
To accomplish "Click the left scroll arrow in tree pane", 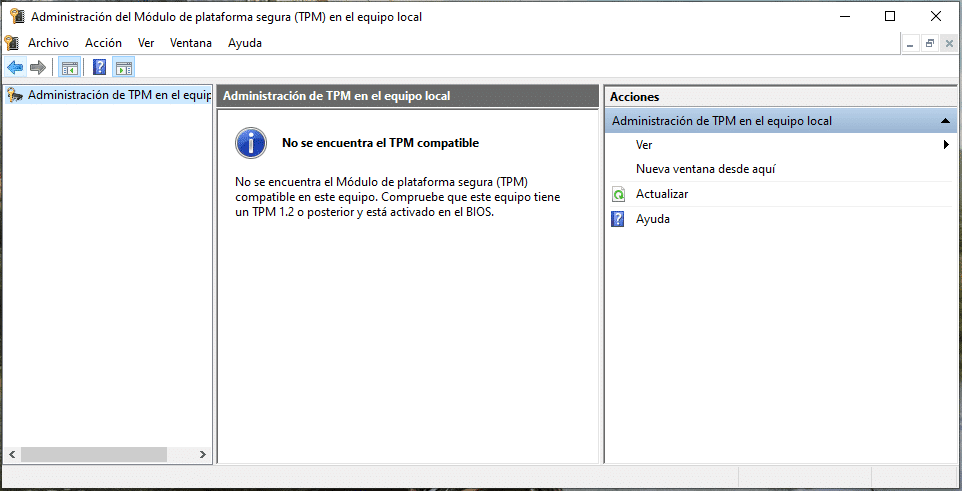I will pyautogui.click(x=10, y=454).
